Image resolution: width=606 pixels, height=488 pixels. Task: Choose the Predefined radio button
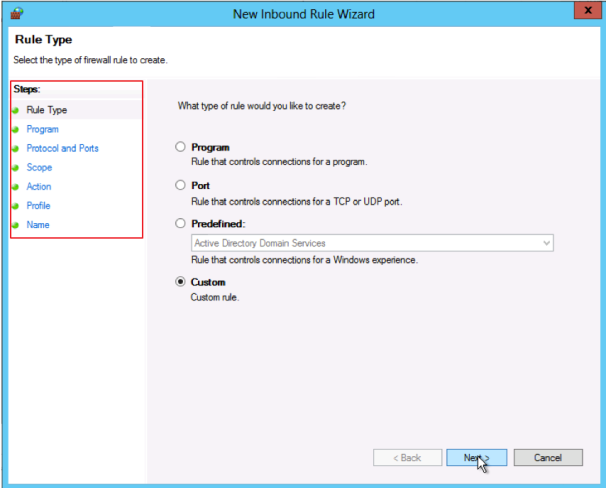point(181,223)
